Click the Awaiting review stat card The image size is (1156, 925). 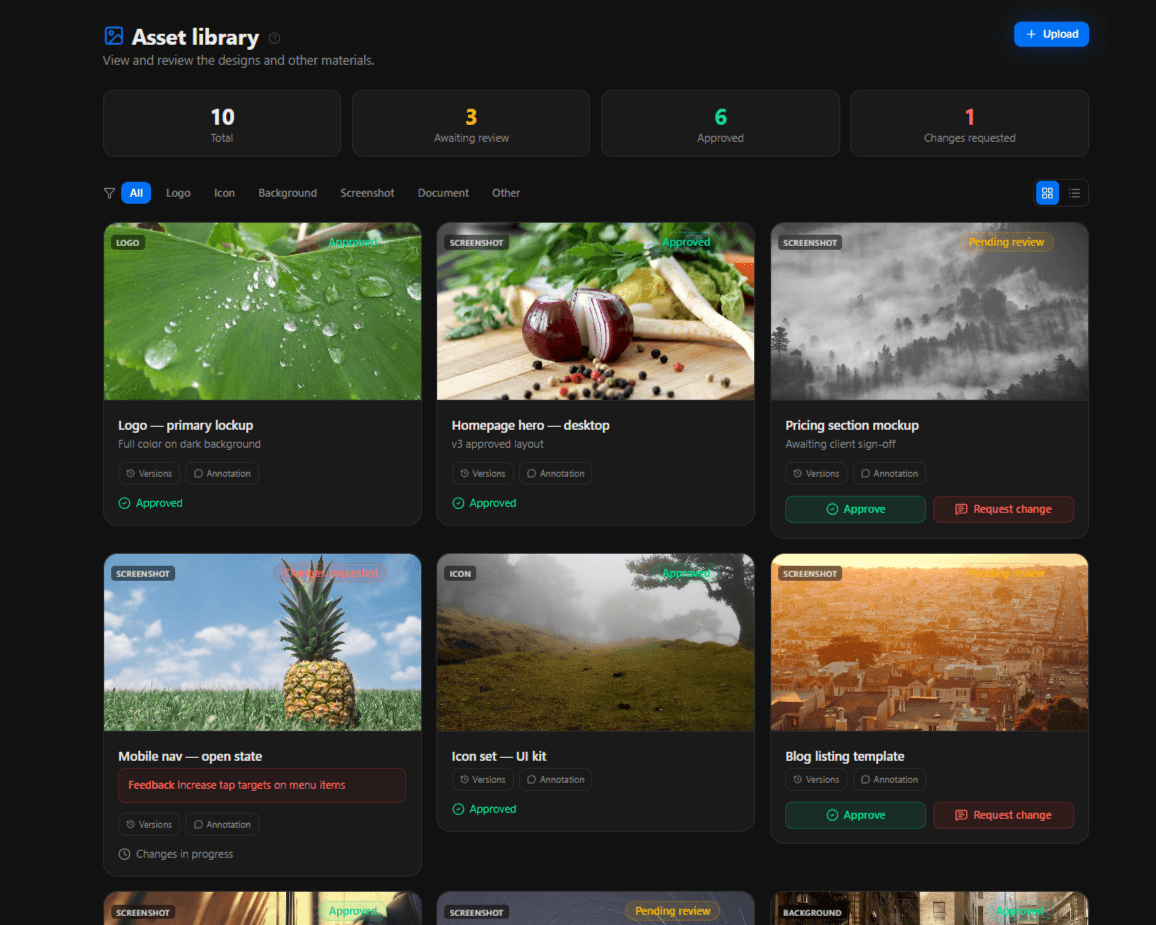click(x=471, y=123)
